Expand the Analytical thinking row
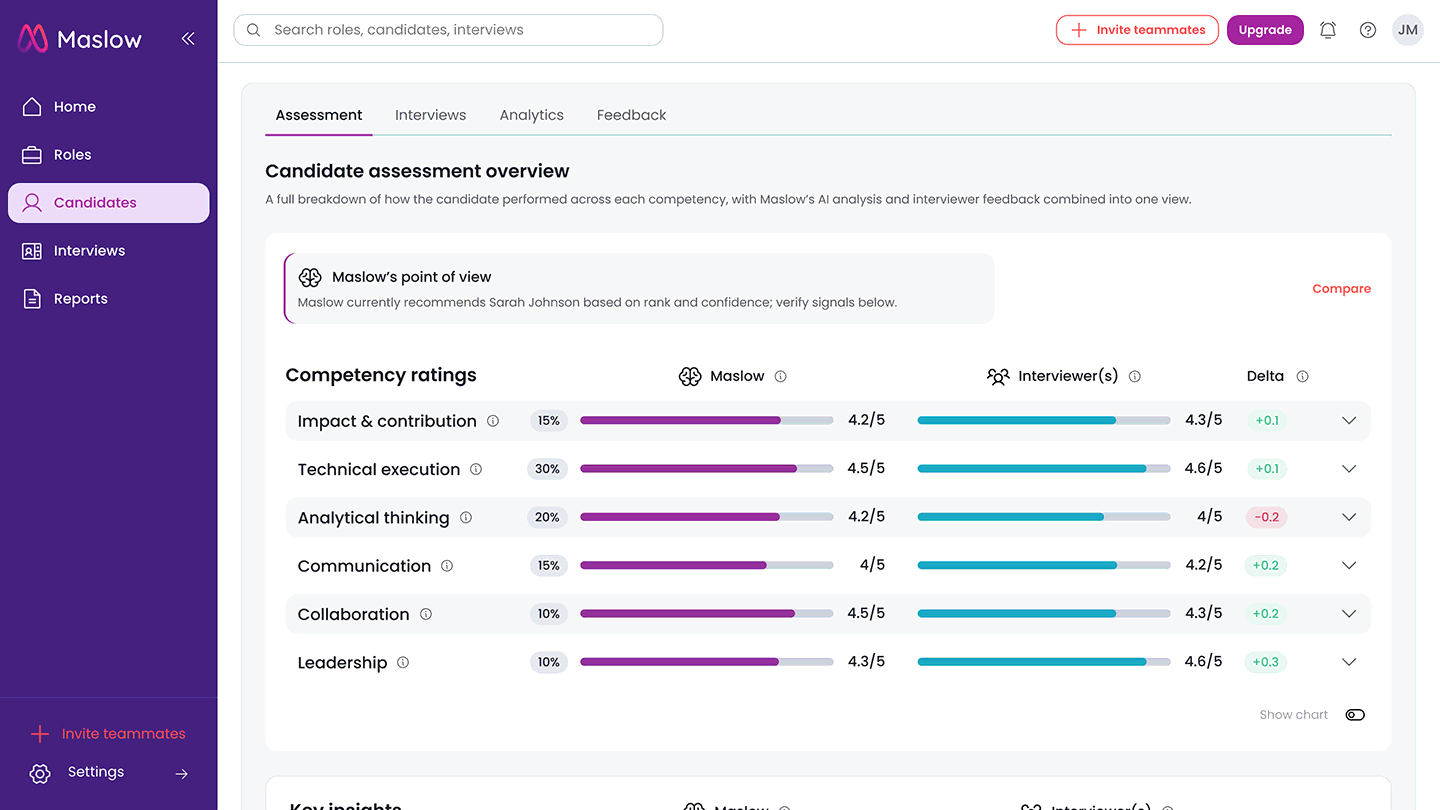The height and width of the screenshot is (810, 1440). (x=1349, y=517)
